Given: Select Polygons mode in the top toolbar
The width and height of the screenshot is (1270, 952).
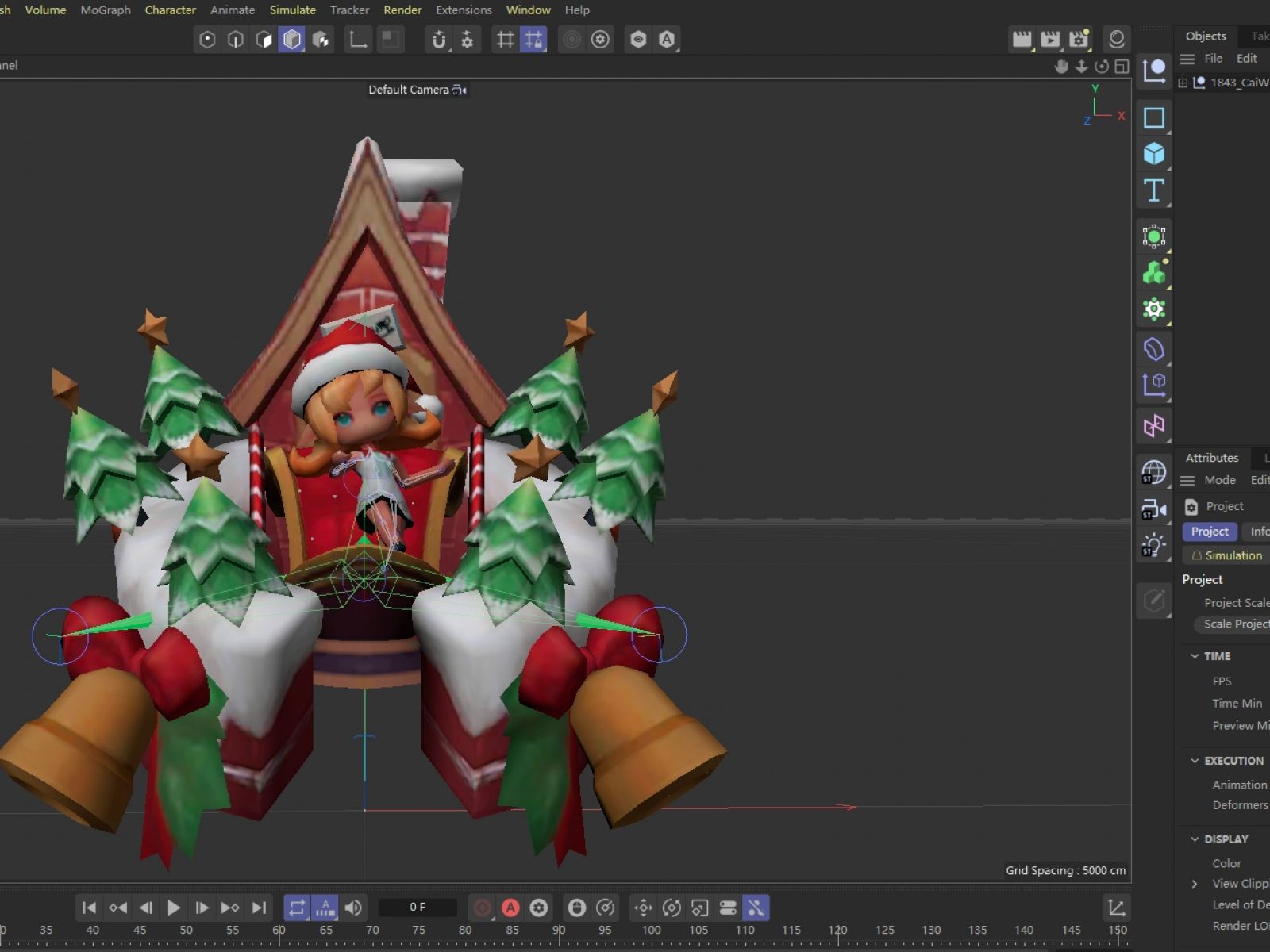Looking at the screenshot, I should click(264, 40).
